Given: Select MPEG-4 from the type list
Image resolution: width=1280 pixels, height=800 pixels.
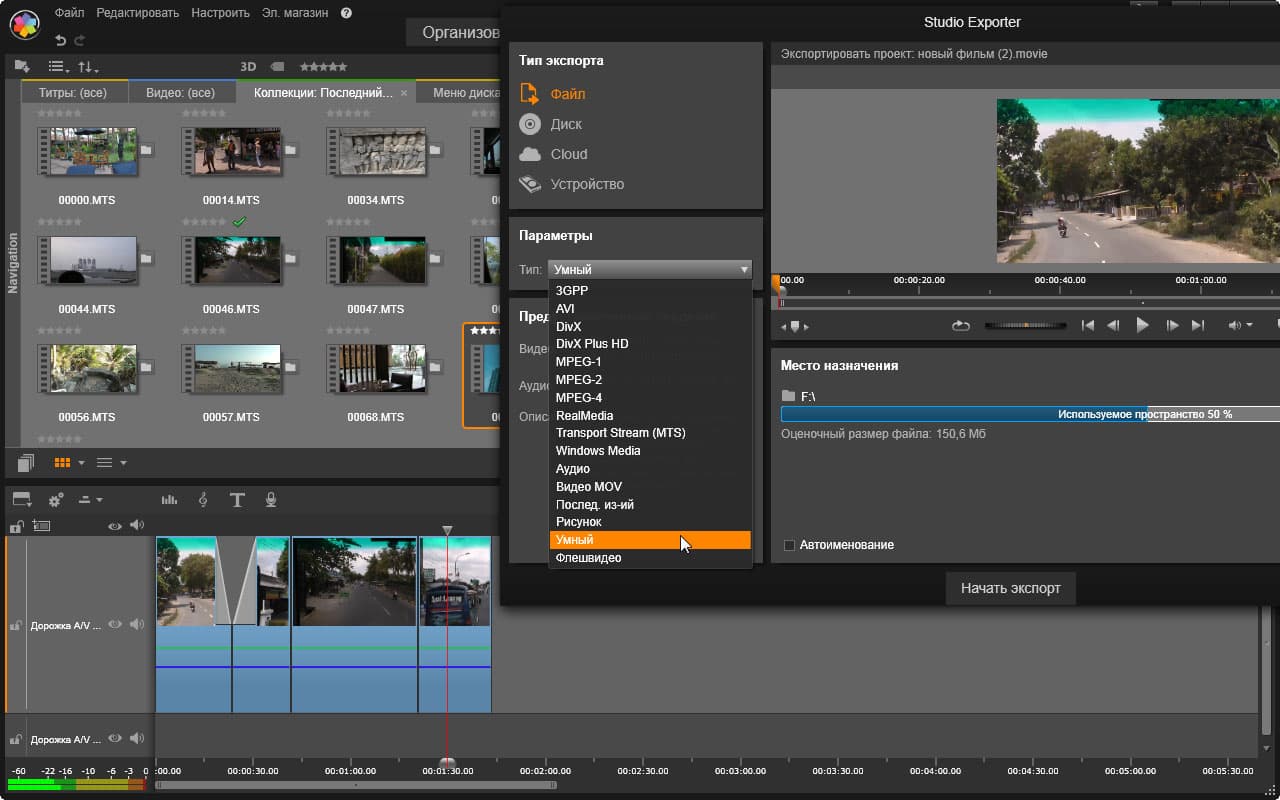Looking at the screenshot, I should coord(579,398).
